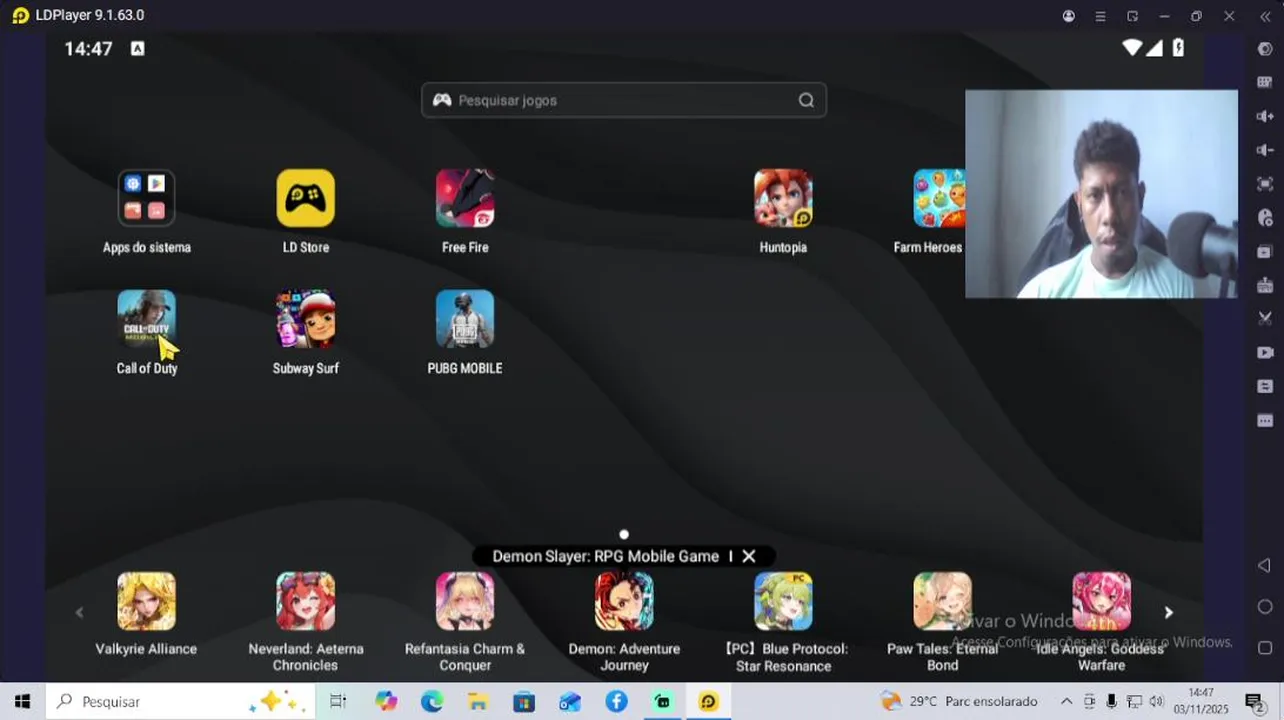Tap the Android back button
Viewport: 1284px width, 720px height.
[x=1264, y=566]
